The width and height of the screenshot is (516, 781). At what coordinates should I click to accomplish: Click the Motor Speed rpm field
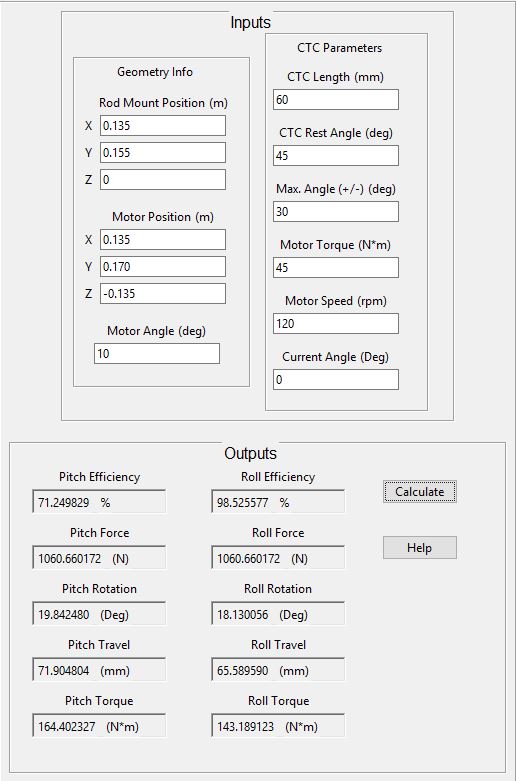point(336,324)
